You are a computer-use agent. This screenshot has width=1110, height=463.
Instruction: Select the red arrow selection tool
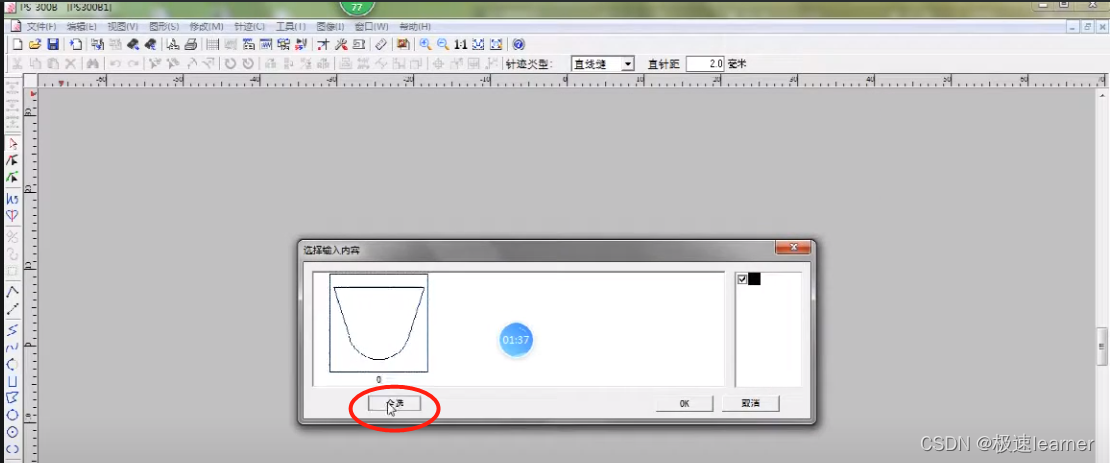coord(12,143)
